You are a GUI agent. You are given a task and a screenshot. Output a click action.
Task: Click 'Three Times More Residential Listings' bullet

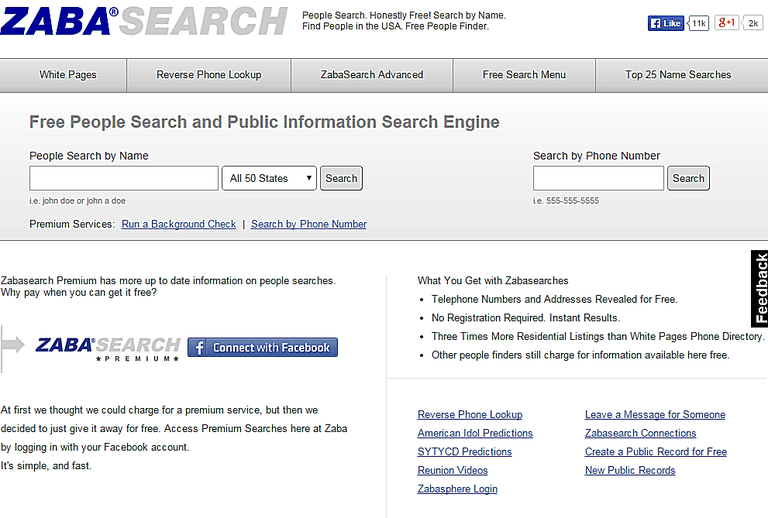[x=598, y=336]
